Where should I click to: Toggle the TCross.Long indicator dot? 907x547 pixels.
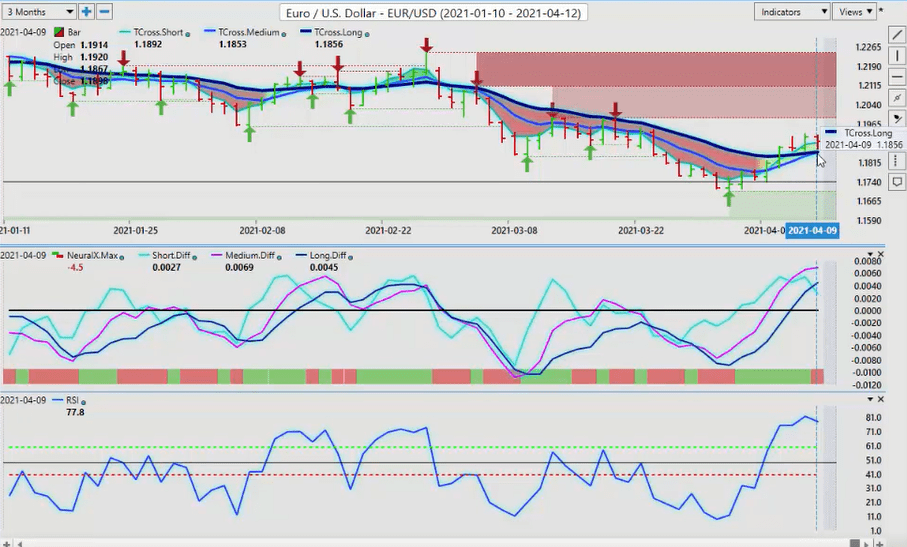coord(367,34)
